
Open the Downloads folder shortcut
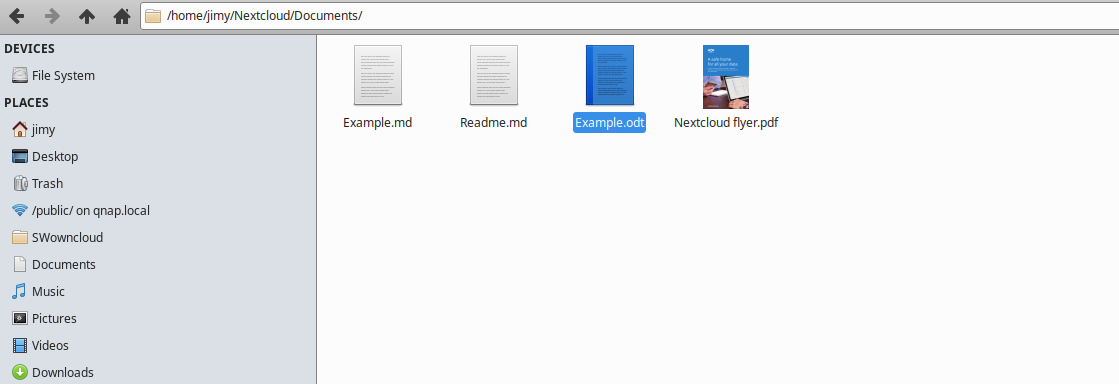point(158,373)
